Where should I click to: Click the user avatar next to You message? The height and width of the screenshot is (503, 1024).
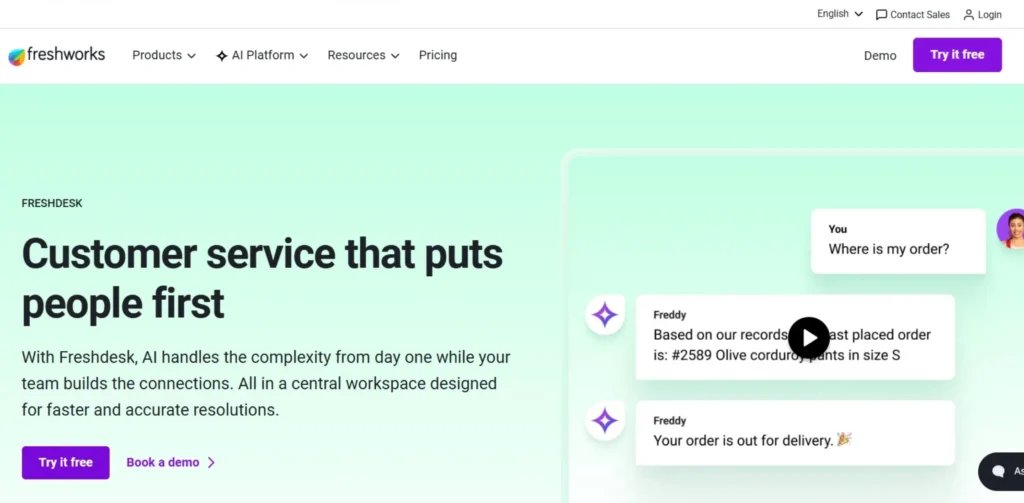click(1011, 229)
